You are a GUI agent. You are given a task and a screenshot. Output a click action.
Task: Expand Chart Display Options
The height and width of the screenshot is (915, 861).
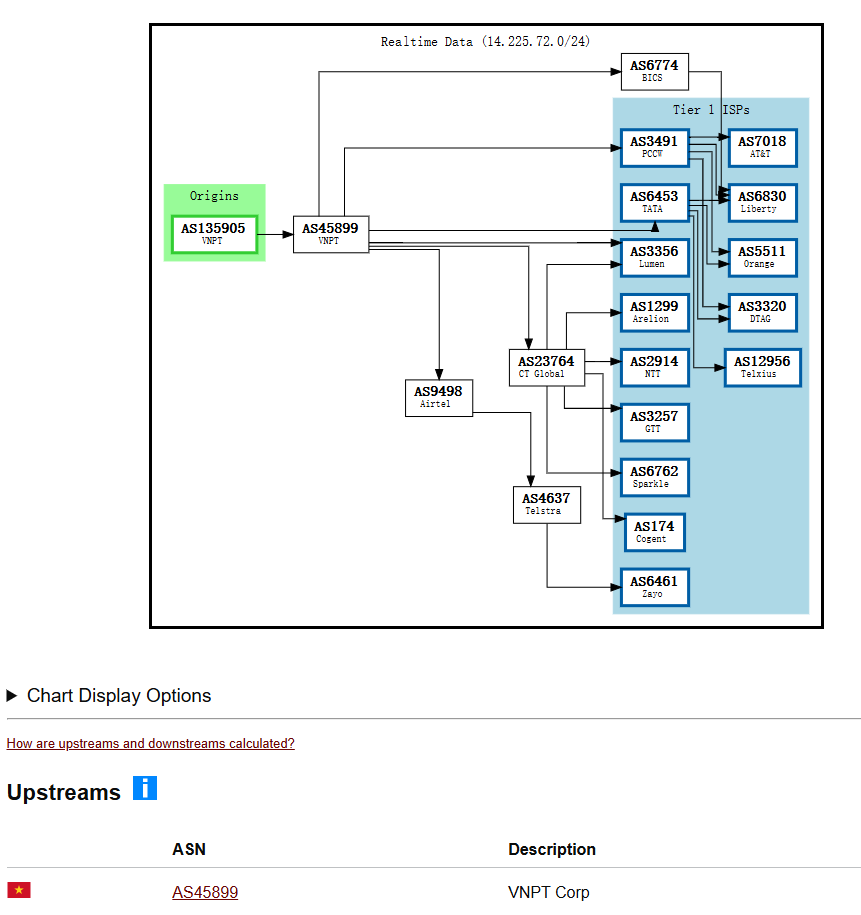109,696
